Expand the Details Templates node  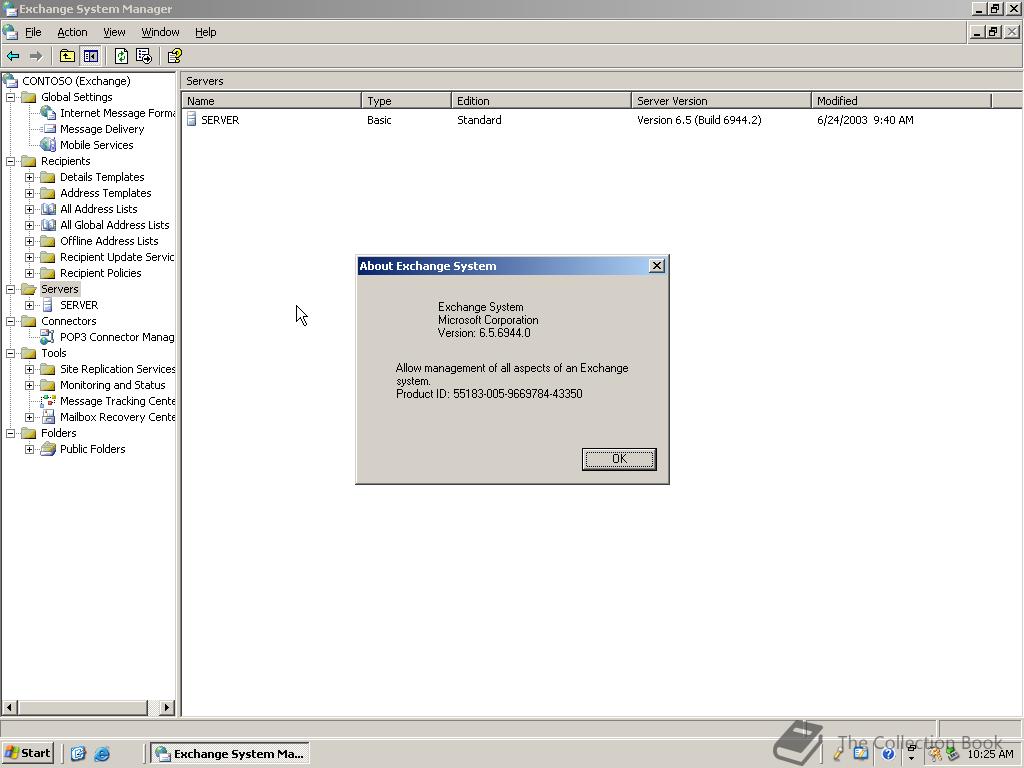coord(29,177)
